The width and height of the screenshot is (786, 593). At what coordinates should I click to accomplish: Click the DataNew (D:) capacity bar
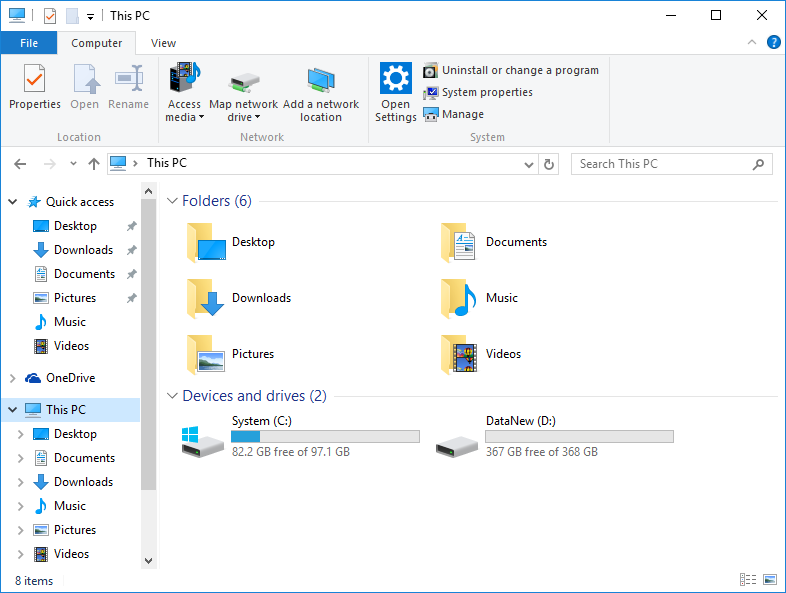[x=579, y=437]
